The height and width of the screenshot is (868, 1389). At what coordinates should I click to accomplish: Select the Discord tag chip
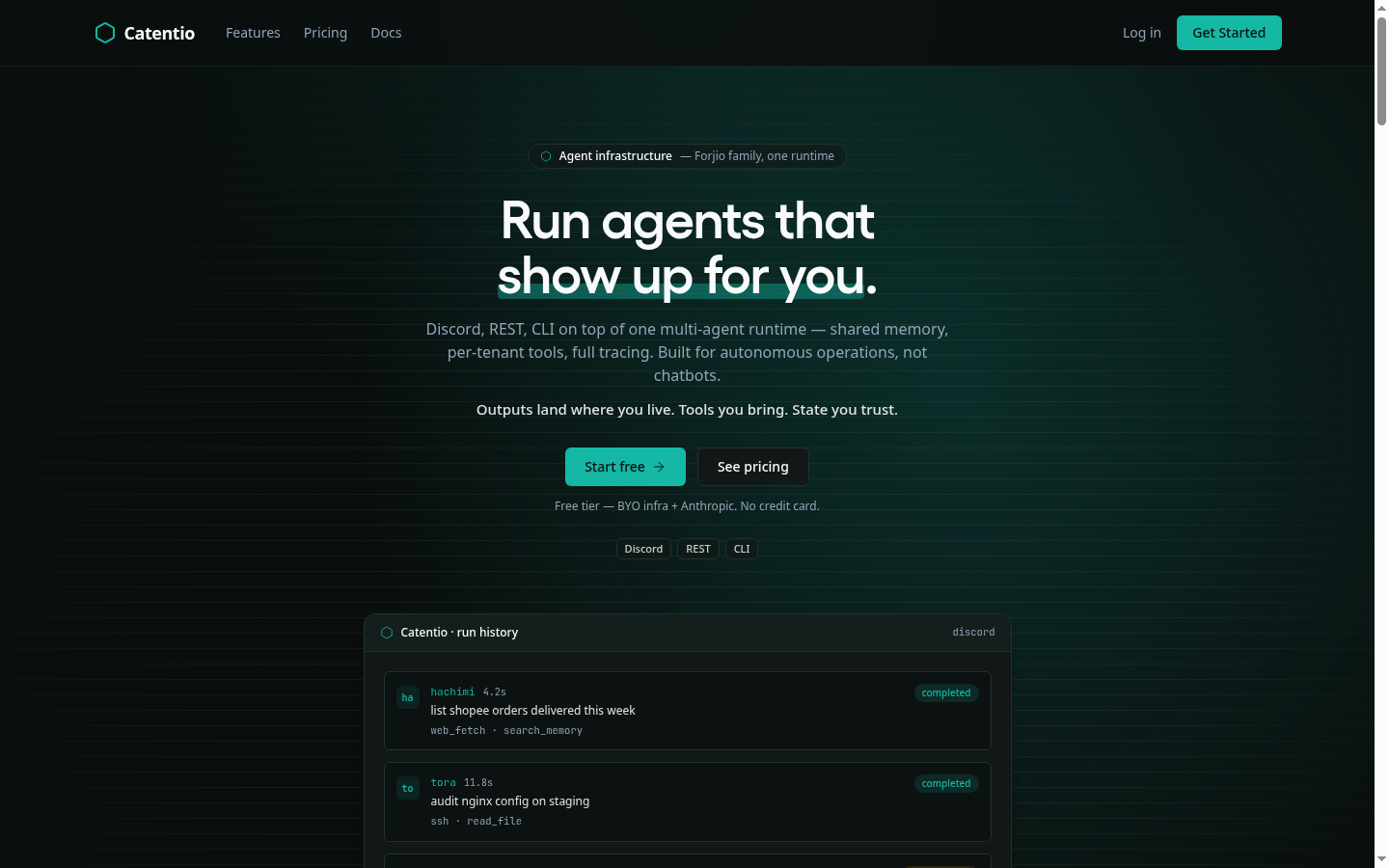point(643,549)
